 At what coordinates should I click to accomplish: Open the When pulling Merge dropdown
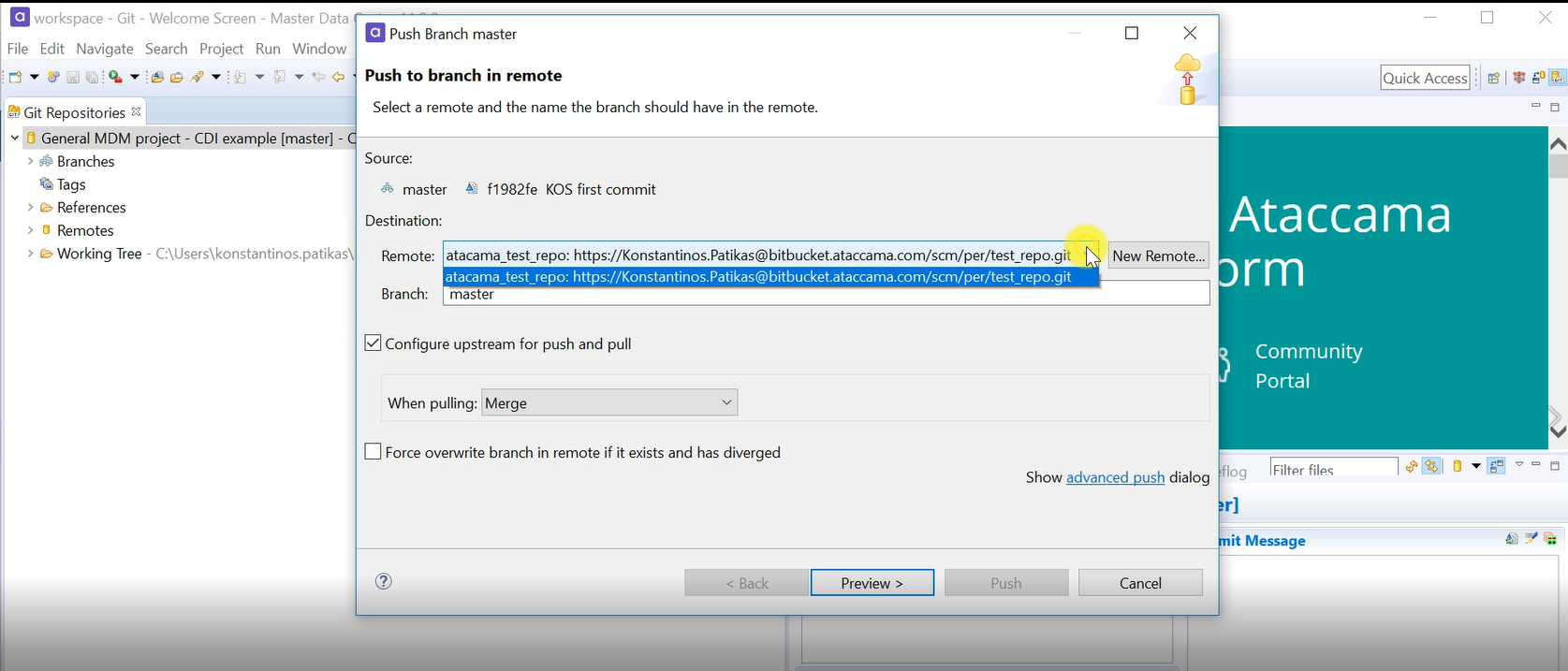609,402
